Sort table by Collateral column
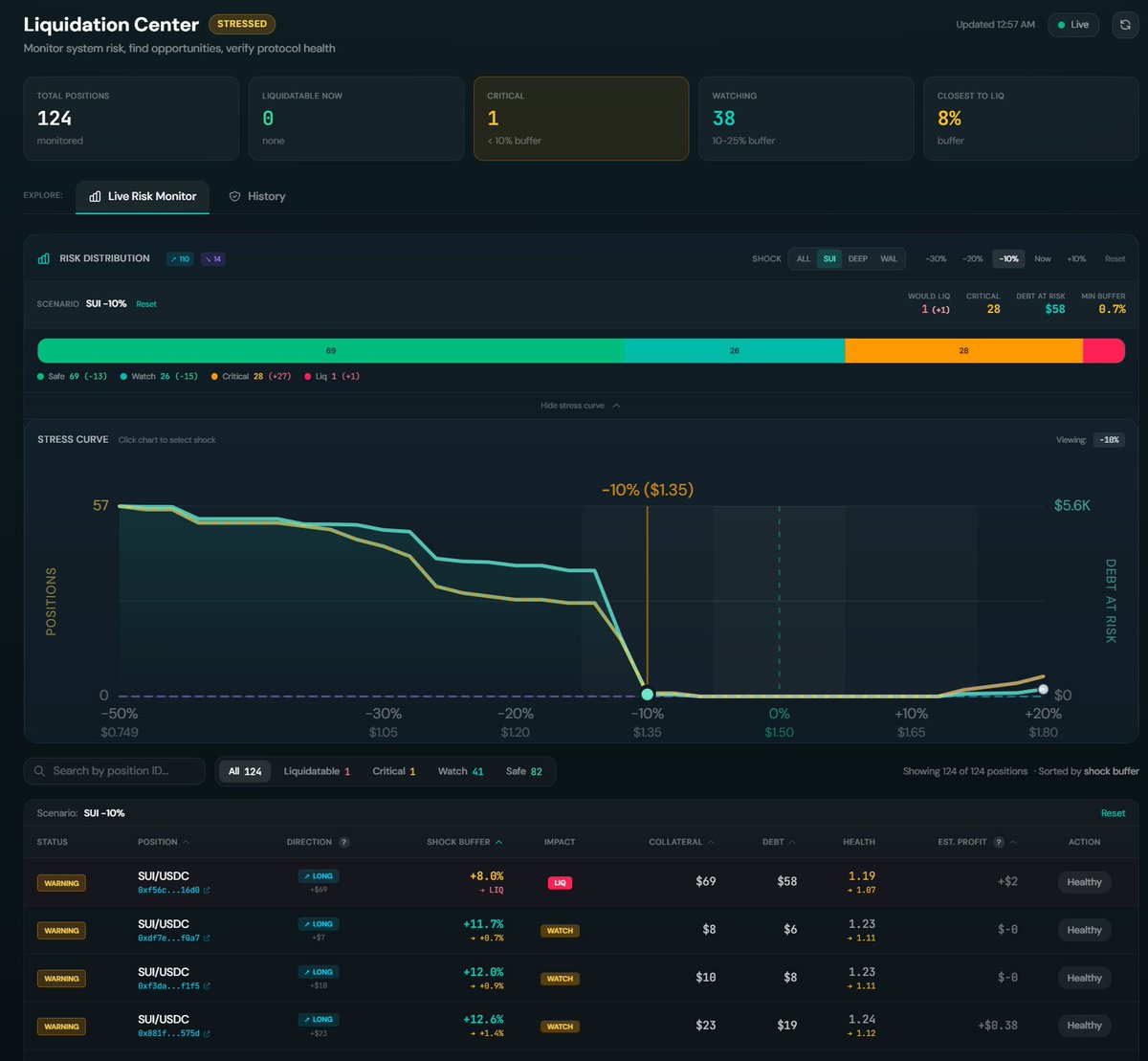 (682, 842)
